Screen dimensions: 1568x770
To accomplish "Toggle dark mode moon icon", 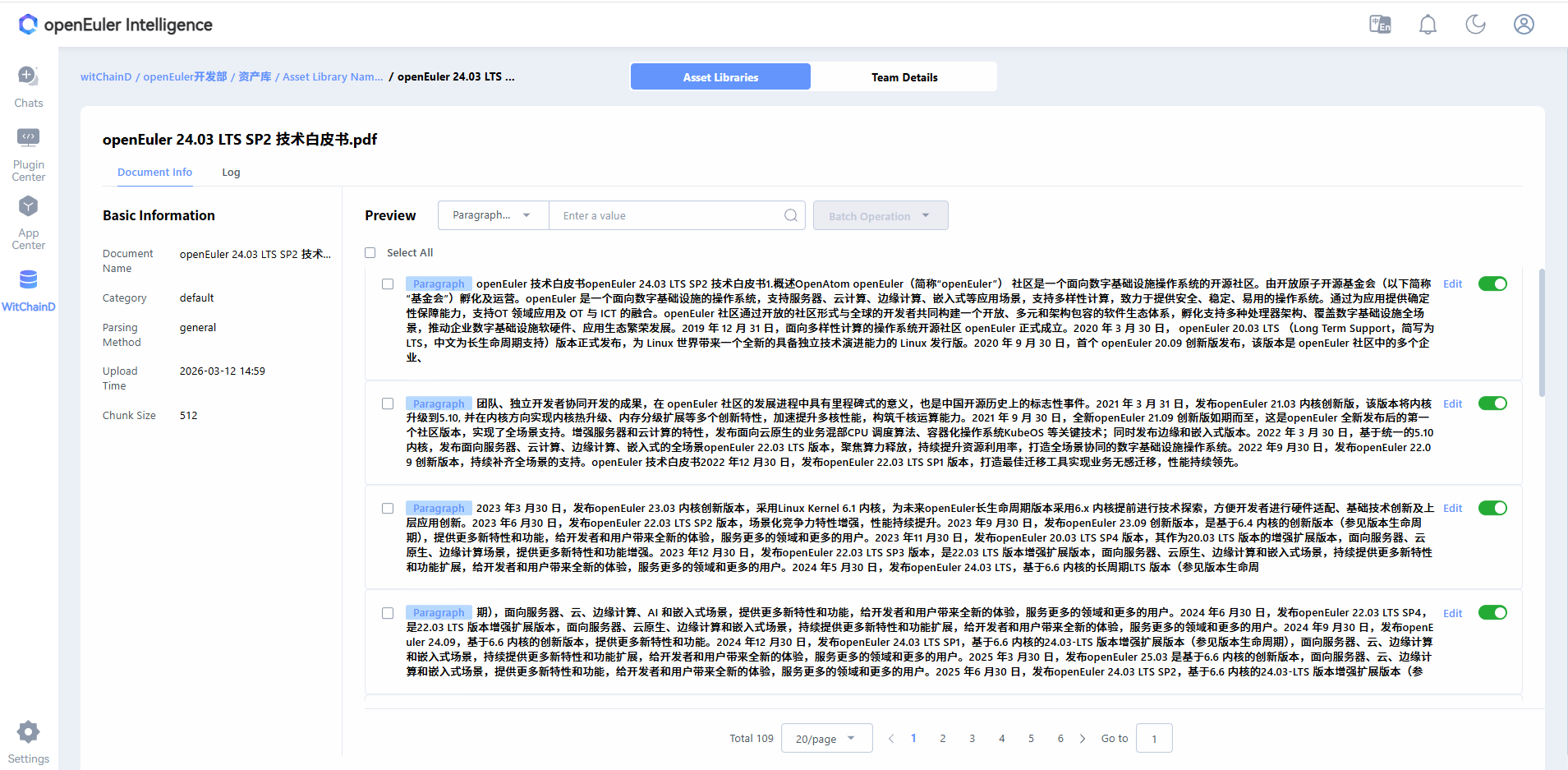I will click(x=1475, y=25).
